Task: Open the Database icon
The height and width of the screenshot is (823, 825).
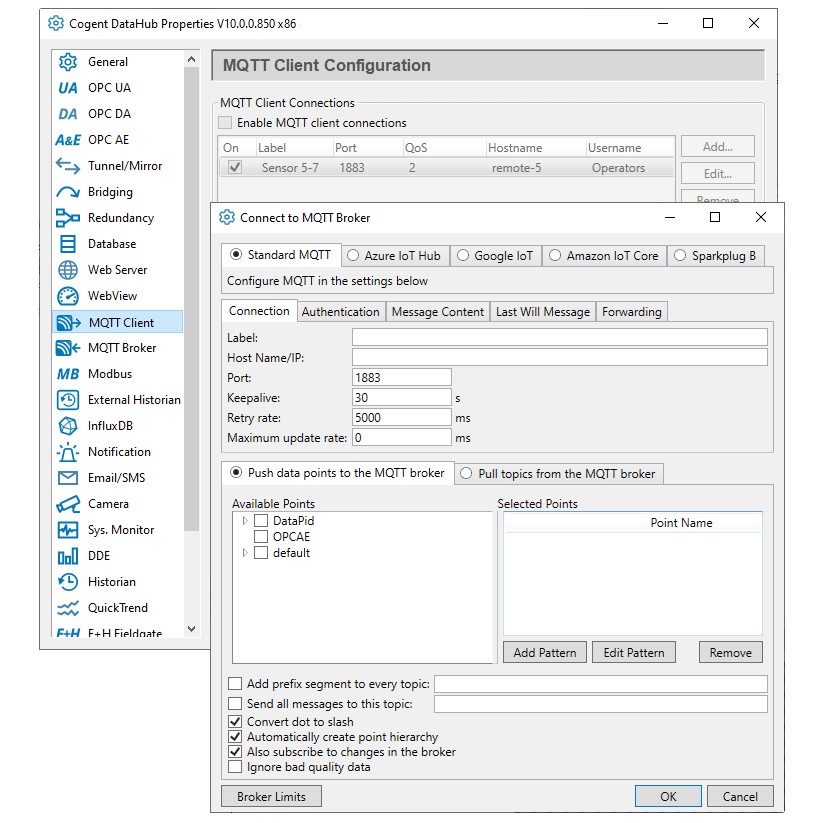Action: pyautogui.click(x=68, y=244)
